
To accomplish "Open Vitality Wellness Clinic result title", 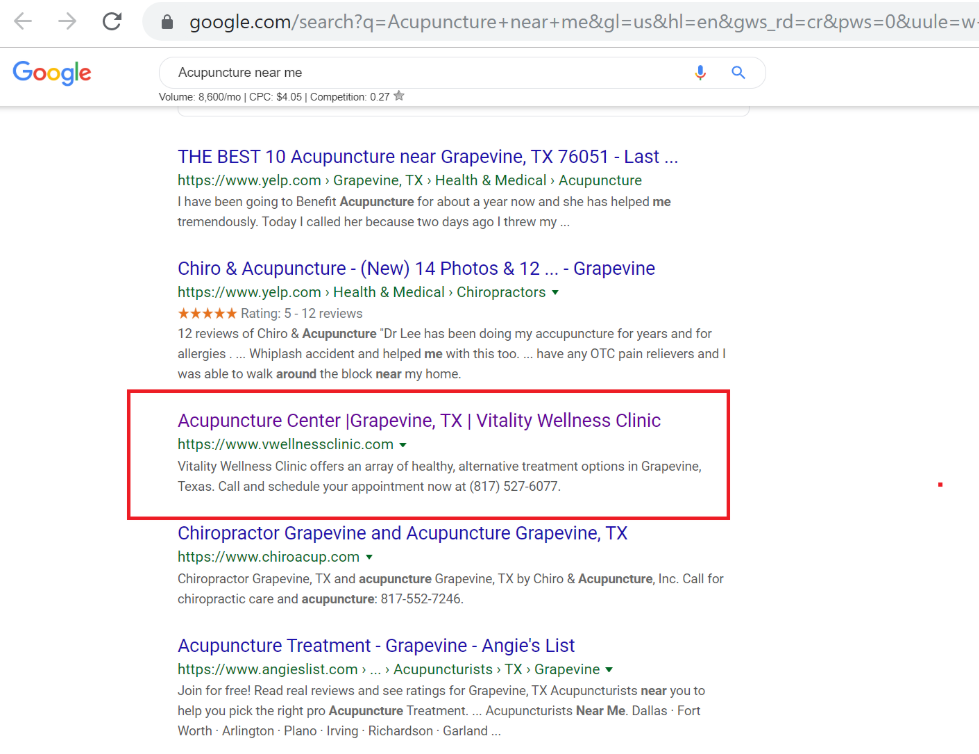I will [x=419, y=421].
